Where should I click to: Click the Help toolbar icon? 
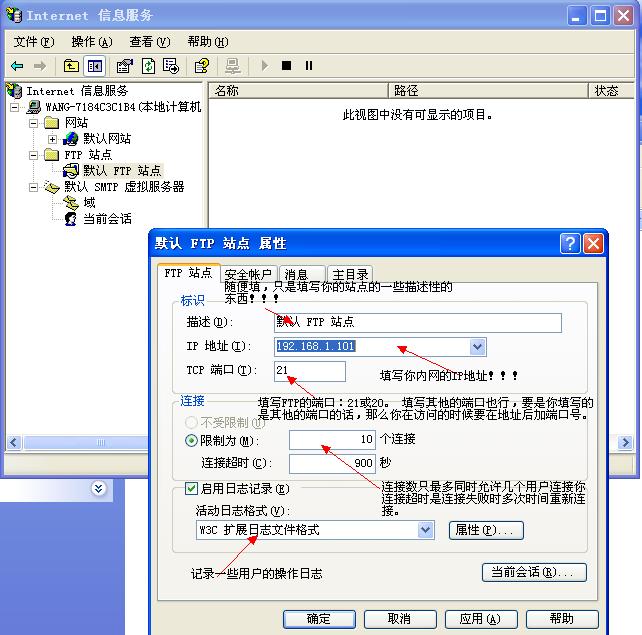[201, 66]
